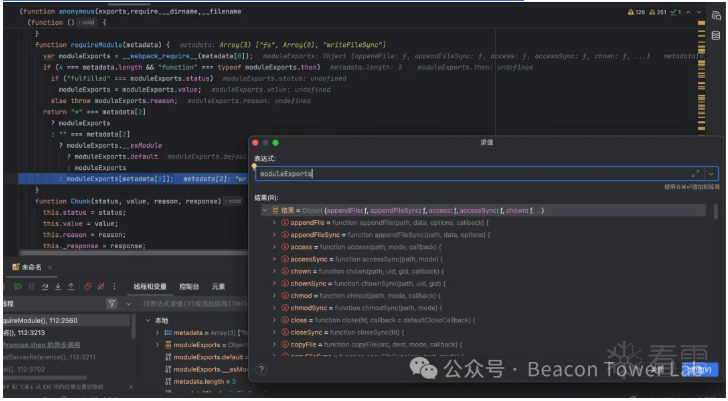
Task: Expand the moduleExports variable node
Action: 157,345
